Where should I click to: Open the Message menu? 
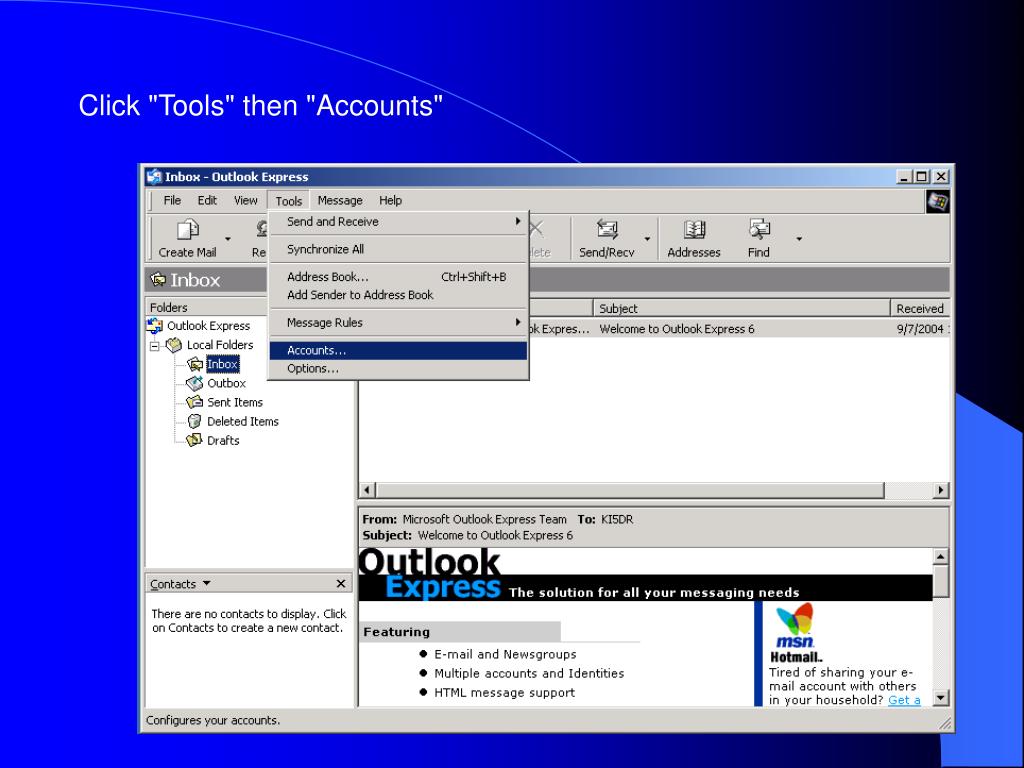[x=340, y=200]
